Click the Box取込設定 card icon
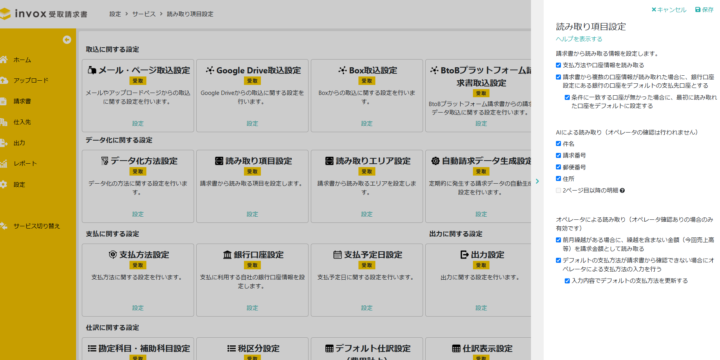This screenshot has height=360, width=720. [x=342, y=70]
